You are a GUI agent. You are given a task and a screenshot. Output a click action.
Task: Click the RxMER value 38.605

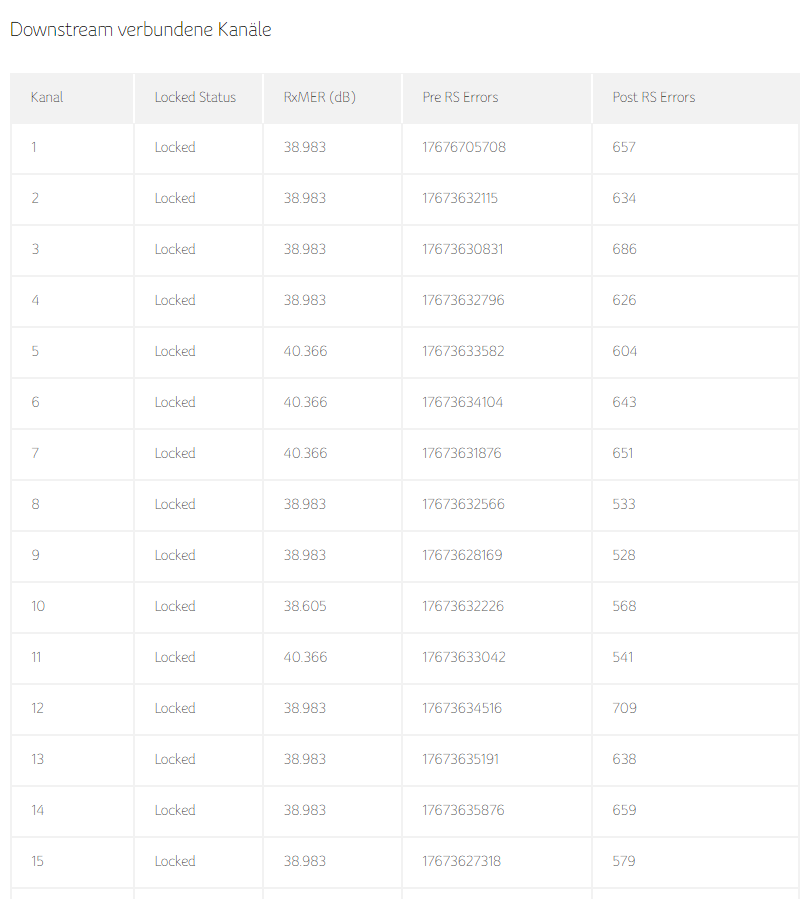305,606
